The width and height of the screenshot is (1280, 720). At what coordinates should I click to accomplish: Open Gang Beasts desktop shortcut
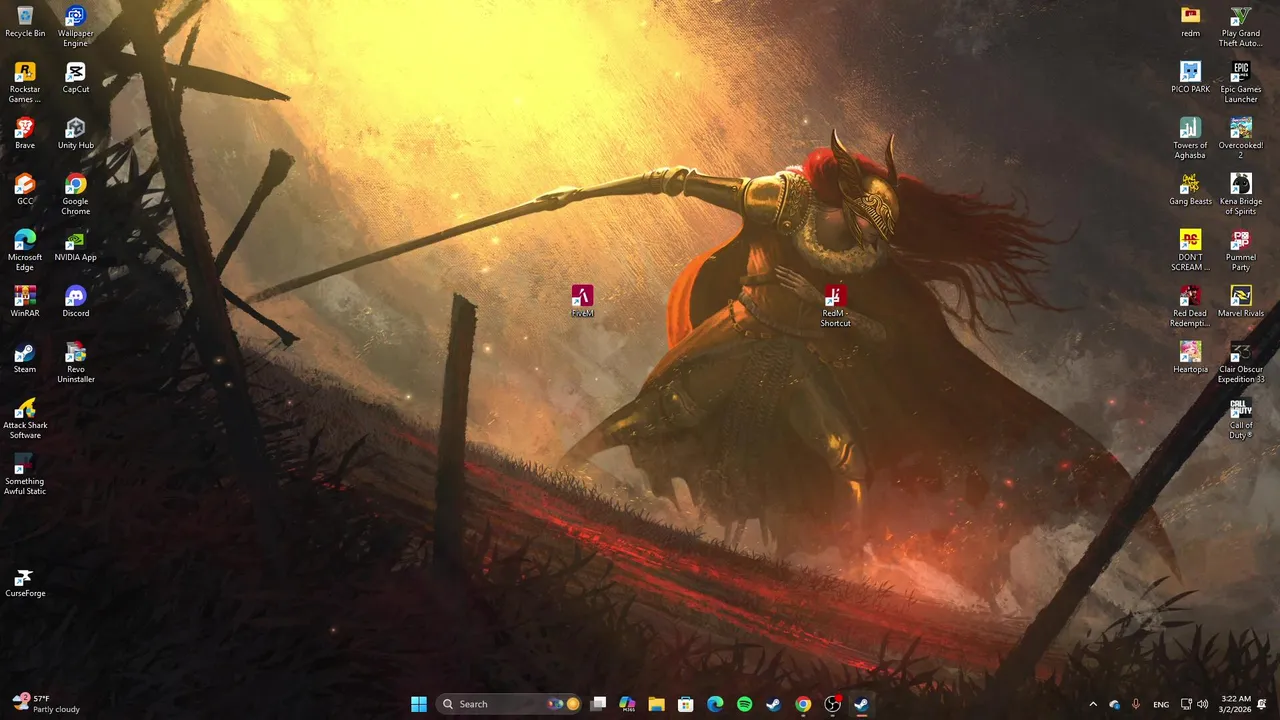pos(1190,190)
